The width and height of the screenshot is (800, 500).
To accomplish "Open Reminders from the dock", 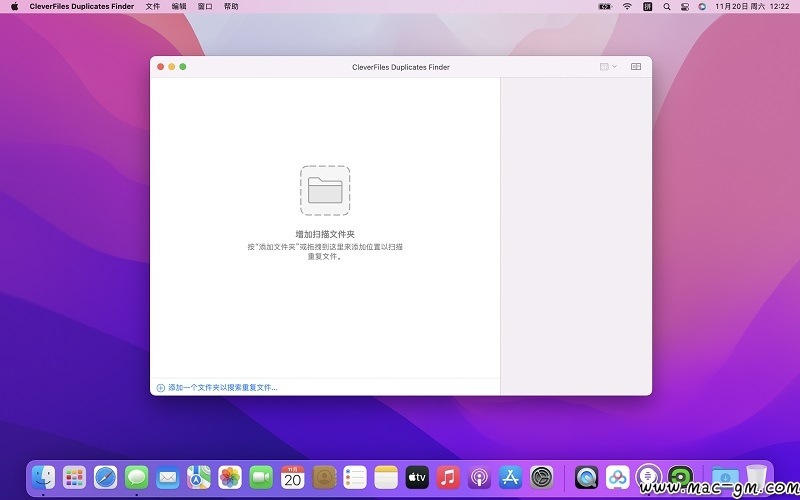I will [x=355, y=478].
